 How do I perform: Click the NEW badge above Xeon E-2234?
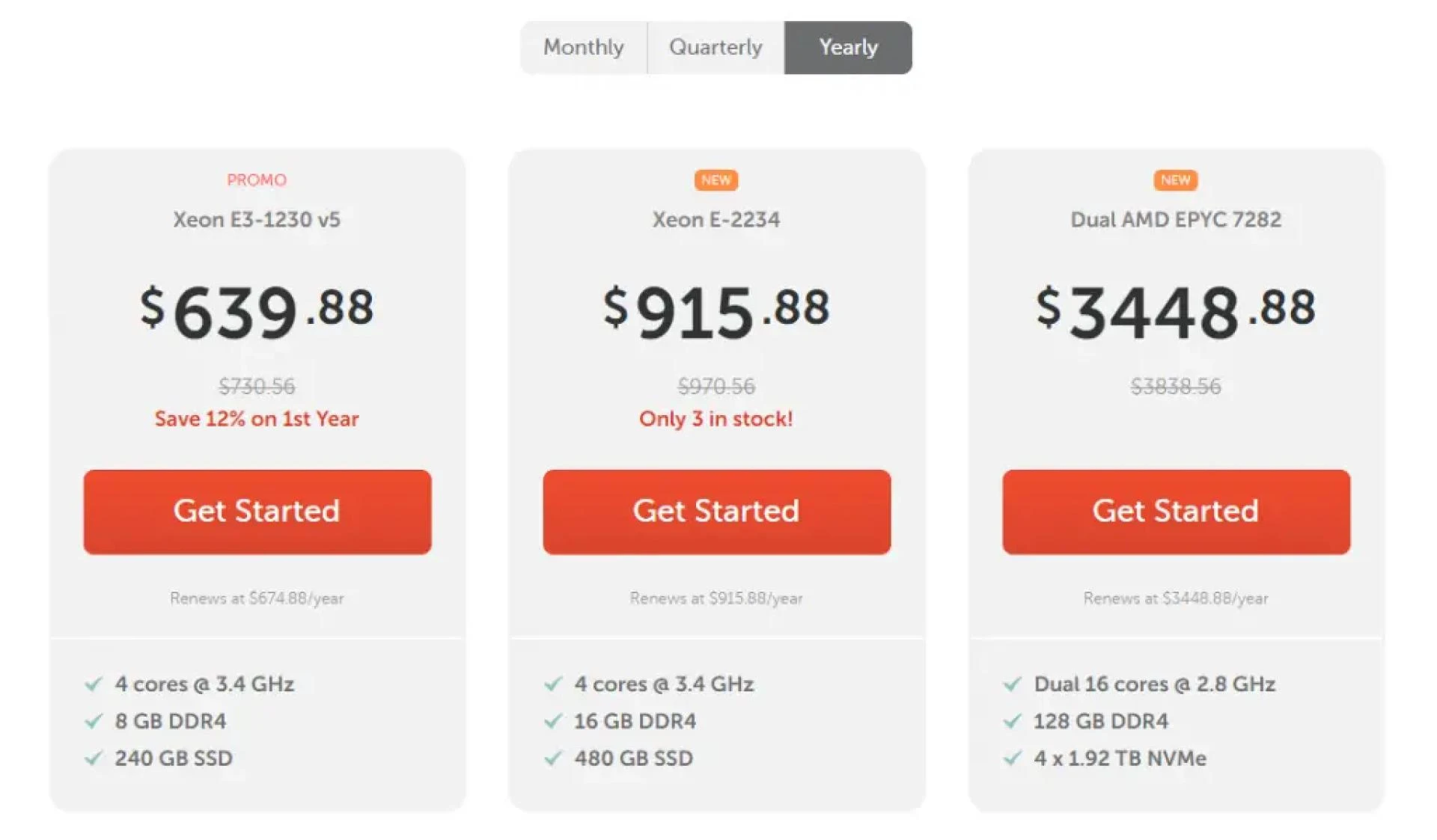click(x=716, y=180)
